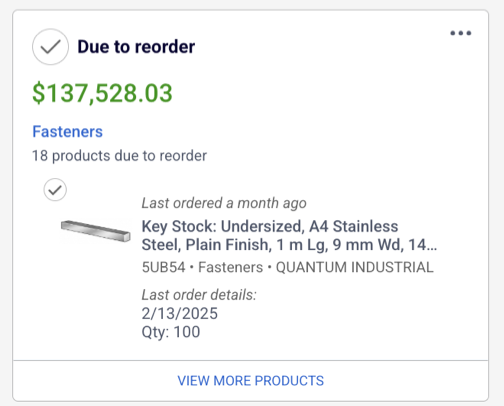Select the 5UB54 item number
The height and width of the screenshot is (406, 504).
pos(163,267)
